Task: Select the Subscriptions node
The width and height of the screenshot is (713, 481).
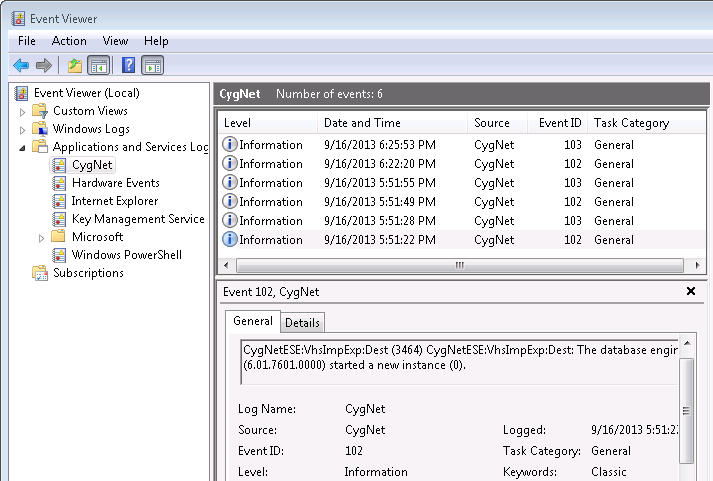Action: 88,273
